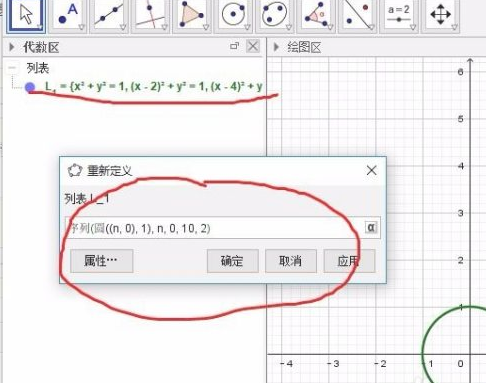Collapse the 列表 tree group
Viewport: 486px width, 383px height.
pyautogui.click(x=12, y=68)
